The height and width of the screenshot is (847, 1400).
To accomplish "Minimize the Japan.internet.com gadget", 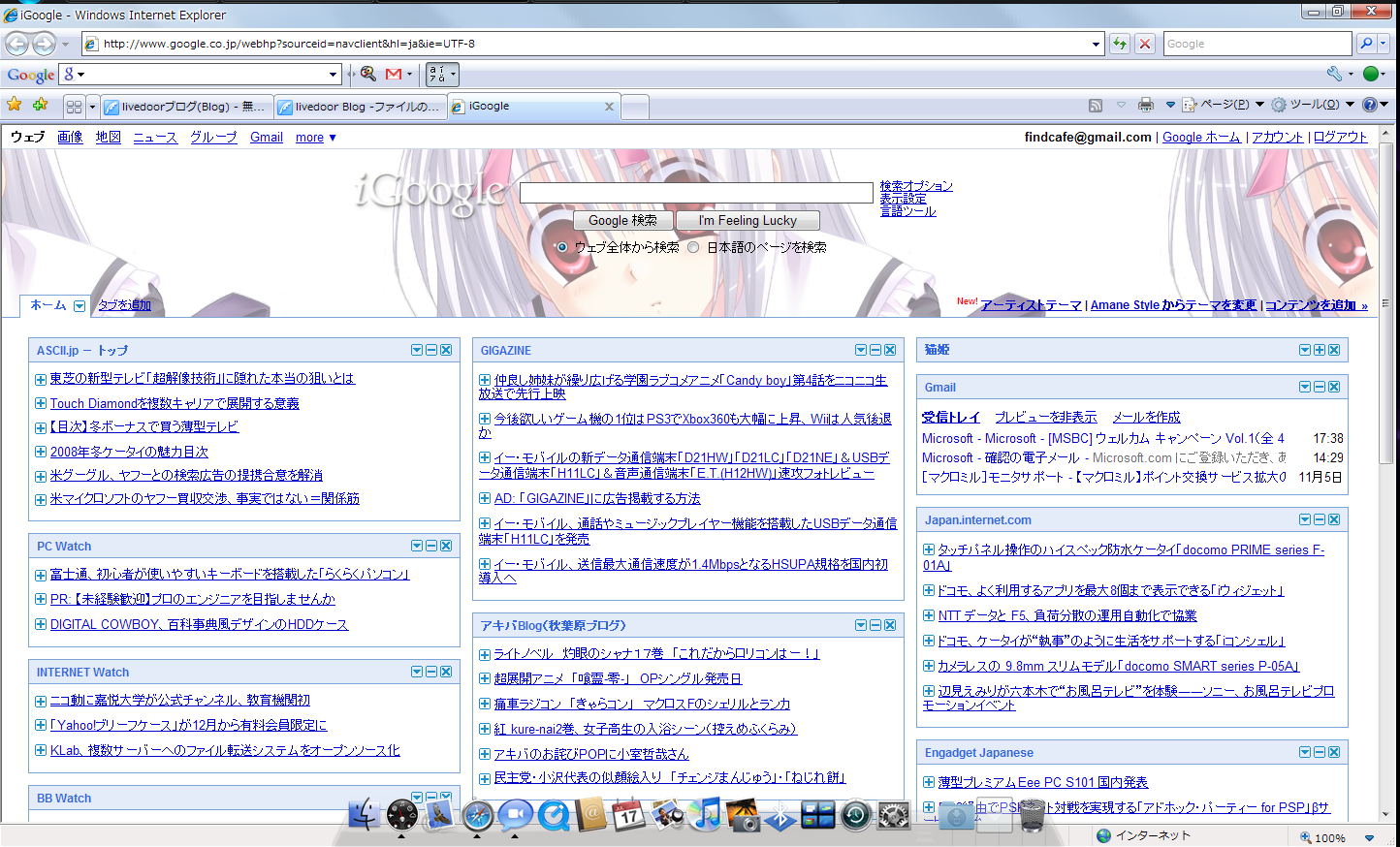I will 1320,519.
